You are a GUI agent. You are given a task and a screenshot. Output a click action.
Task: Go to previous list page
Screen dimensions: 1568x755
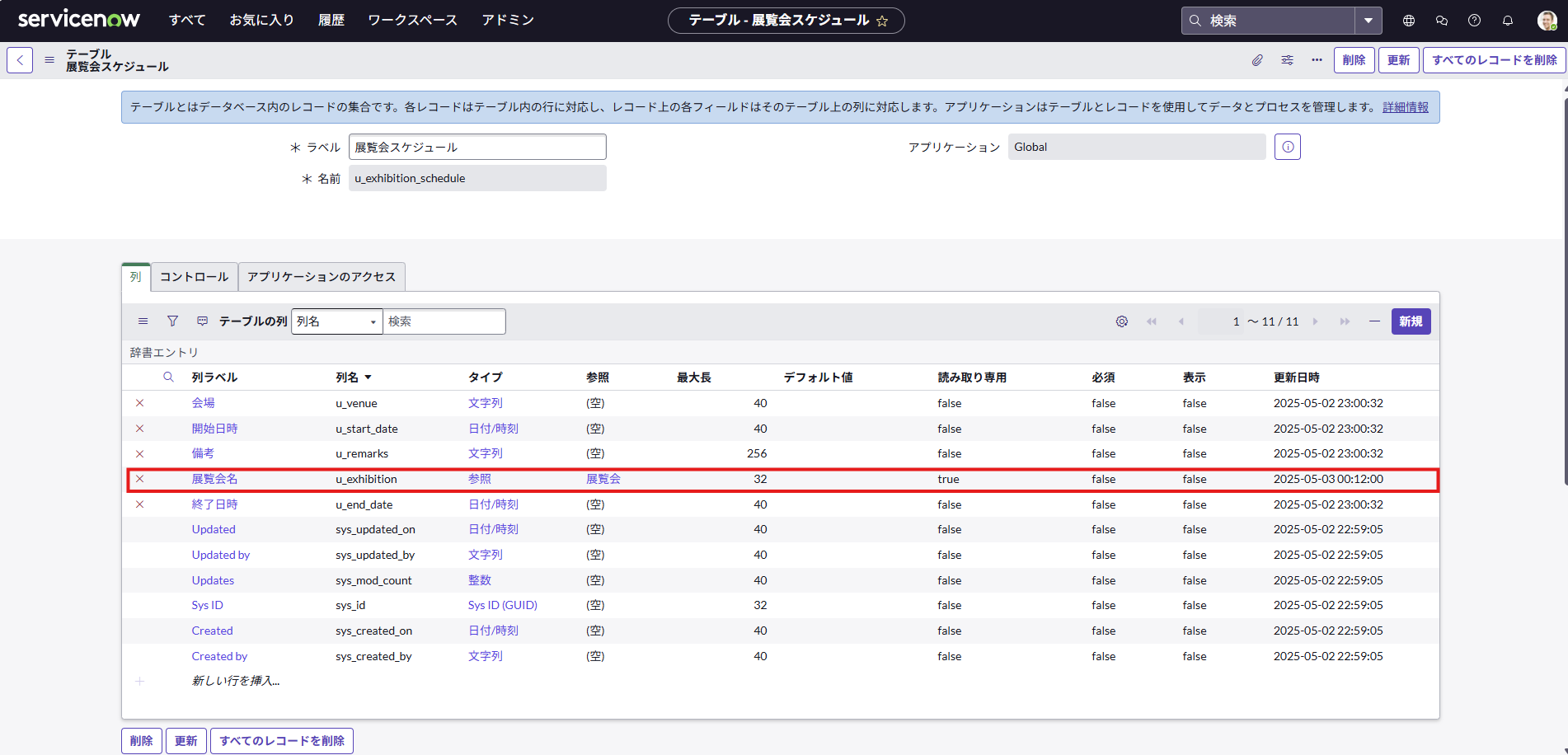pyautogui.click(x=1181, y=321)
